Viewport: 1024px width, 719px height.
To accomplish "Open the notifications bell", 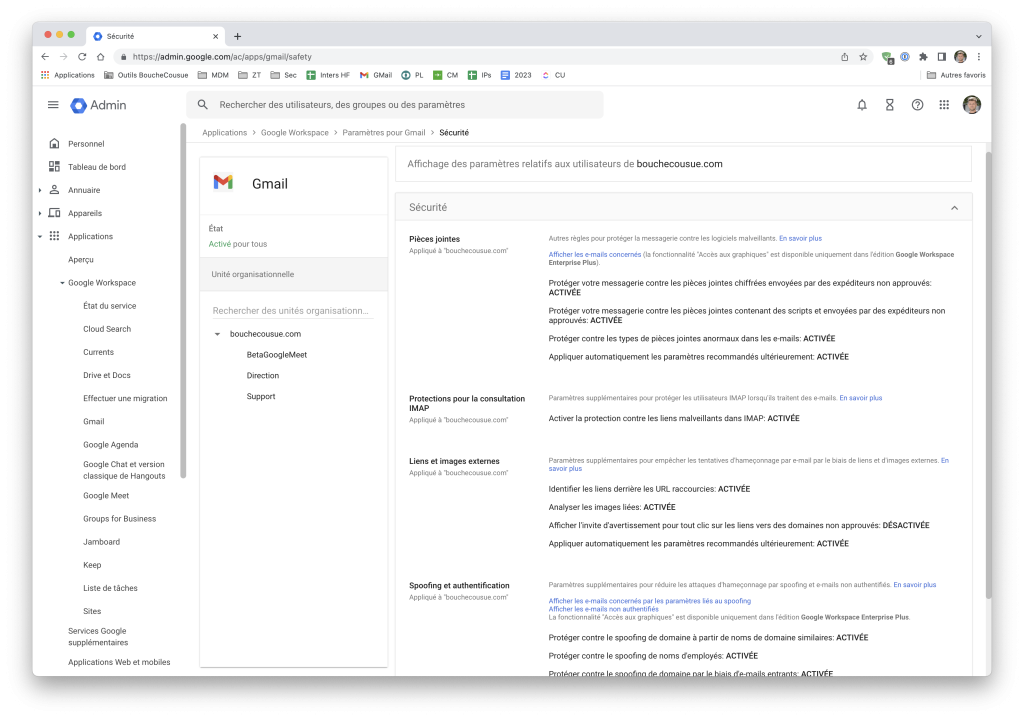I will (x=862, y=105).
